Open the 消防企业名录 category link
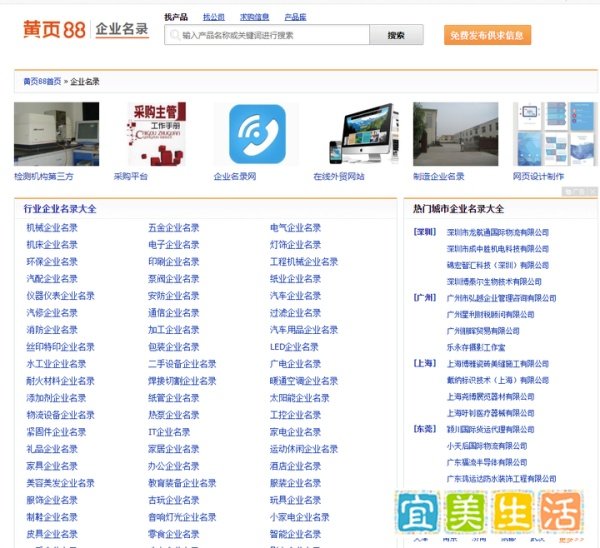Viewport: 600px width, 548px height. click(52, 330)
